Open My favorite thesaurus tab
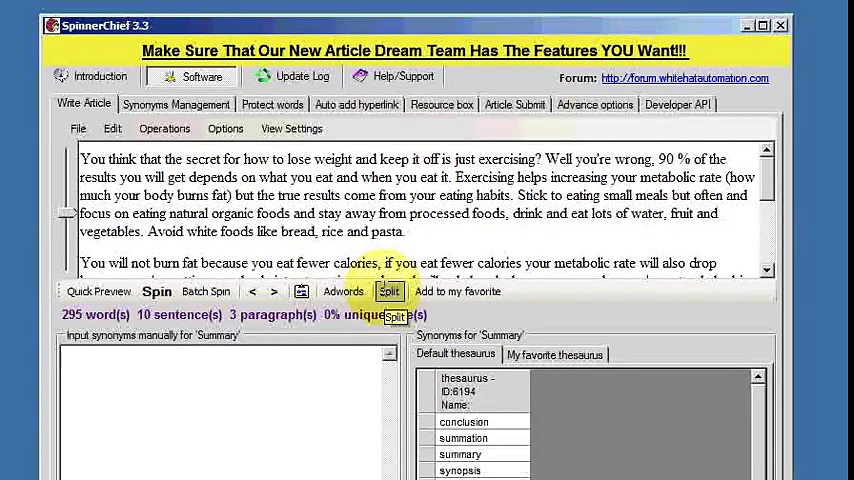This screenshot has width=854, height=480. pos(554,355)
